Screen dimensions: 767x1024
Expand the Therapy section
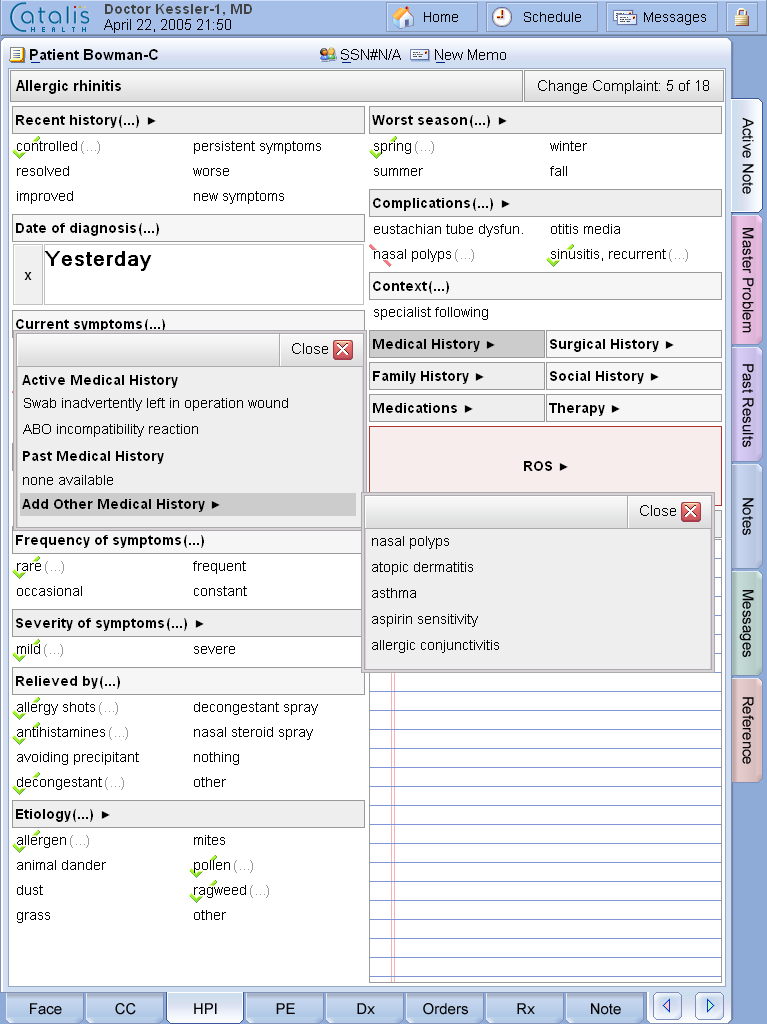634,408
